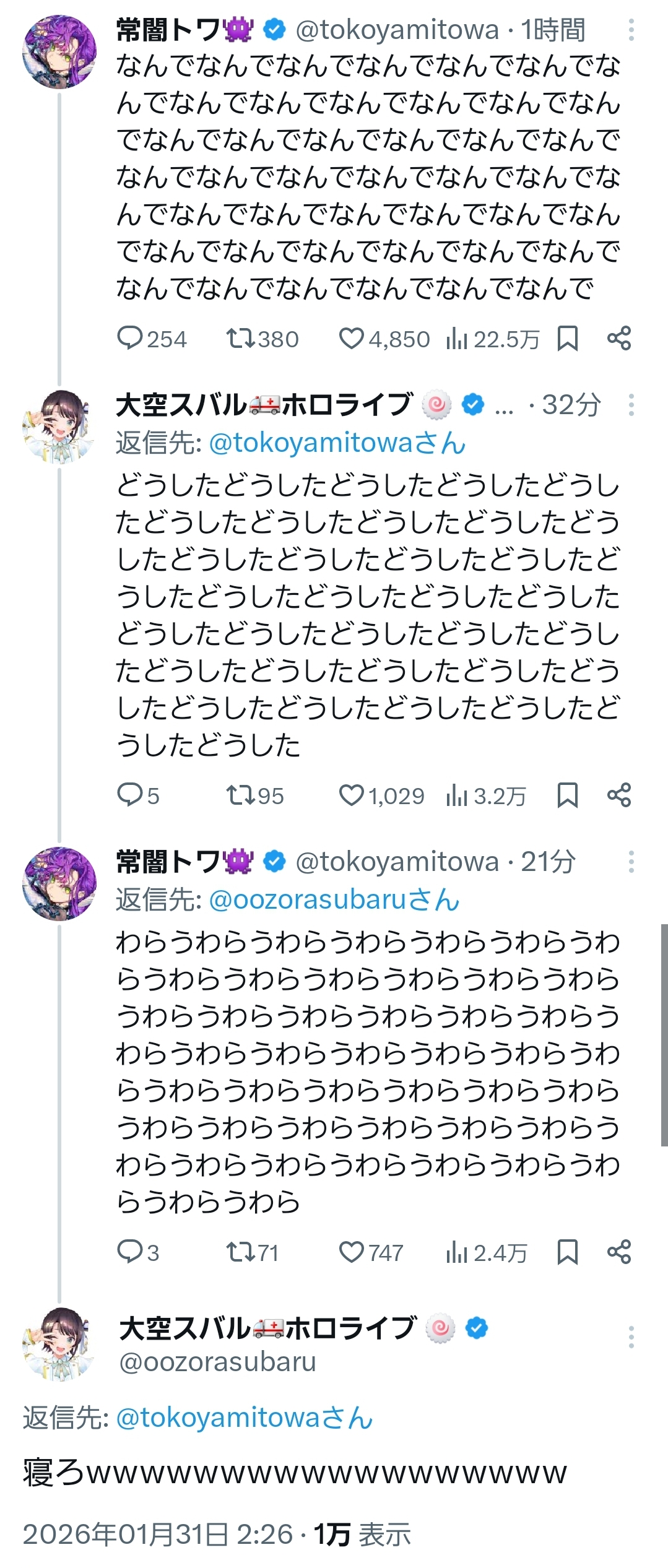View analytics for the 22.5万 views tweet
Viewport: 668px width, 1568px height.
456,339
